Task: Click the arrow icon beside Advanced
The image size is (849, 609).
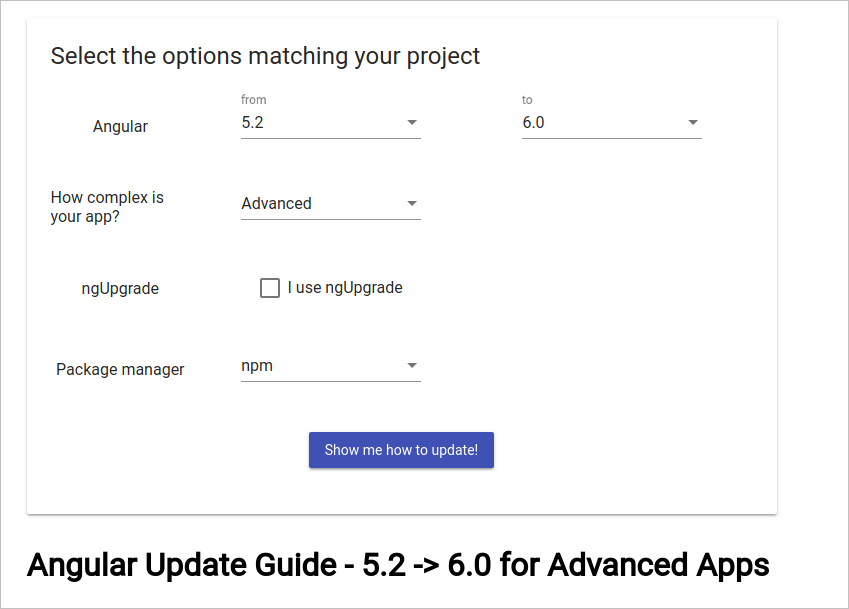Action: [x=412, y=204]
